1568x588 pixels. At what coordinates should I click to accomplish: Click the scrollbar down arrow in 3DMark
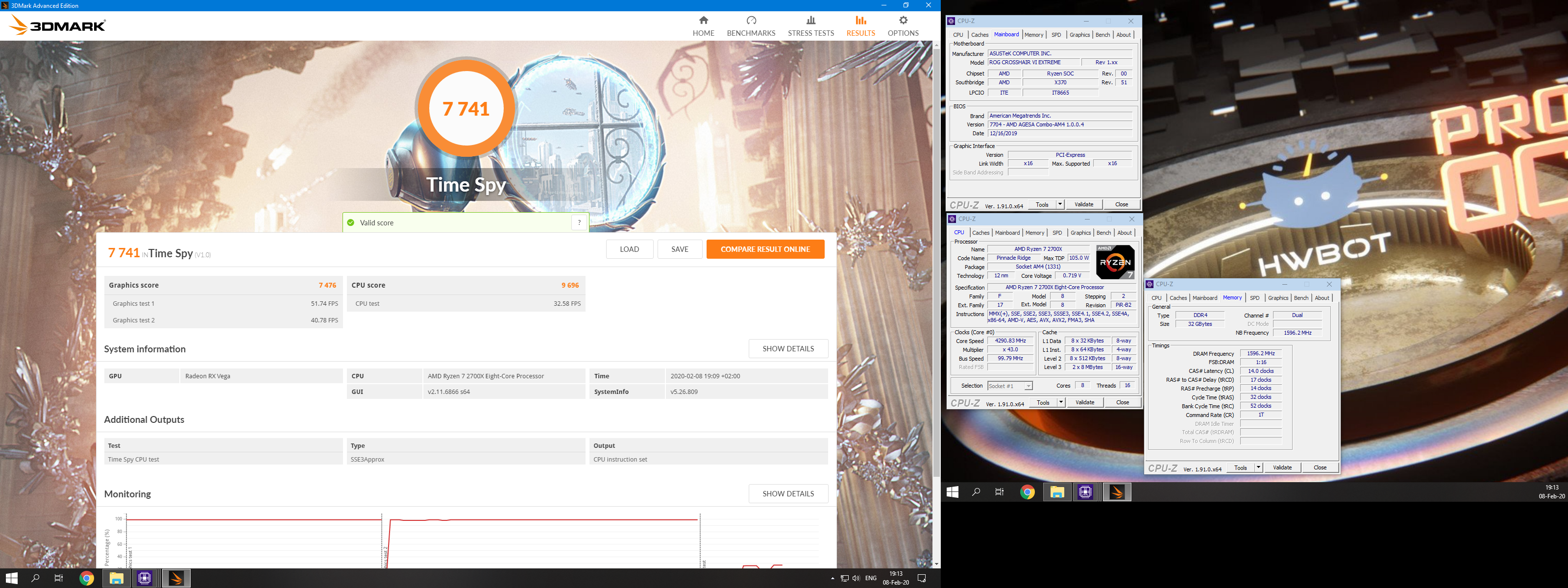pos(936,563)
